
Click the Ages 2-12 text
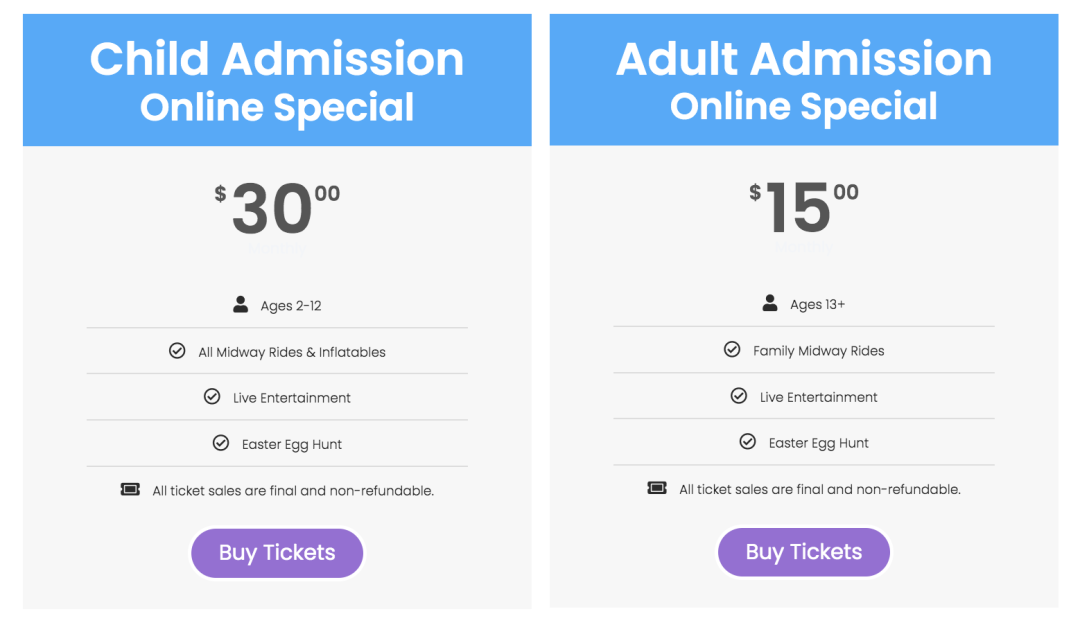coord(291,306)
